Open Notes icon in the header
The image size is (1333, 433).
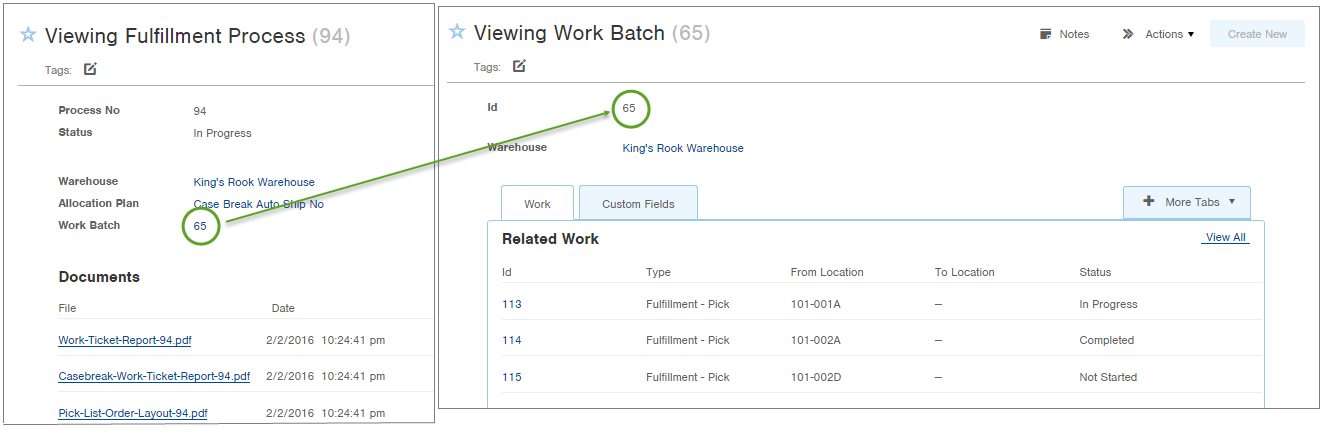[x=1046, y=34]
